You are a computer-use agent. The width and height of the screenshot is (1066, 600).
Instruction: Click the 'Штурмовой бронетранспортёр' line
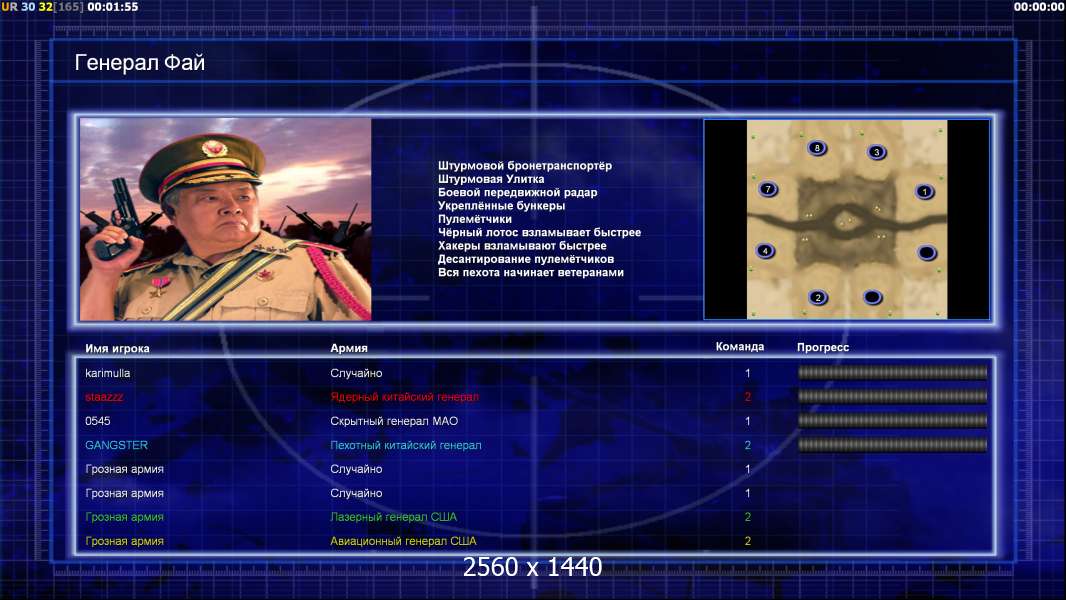[525, 166]
